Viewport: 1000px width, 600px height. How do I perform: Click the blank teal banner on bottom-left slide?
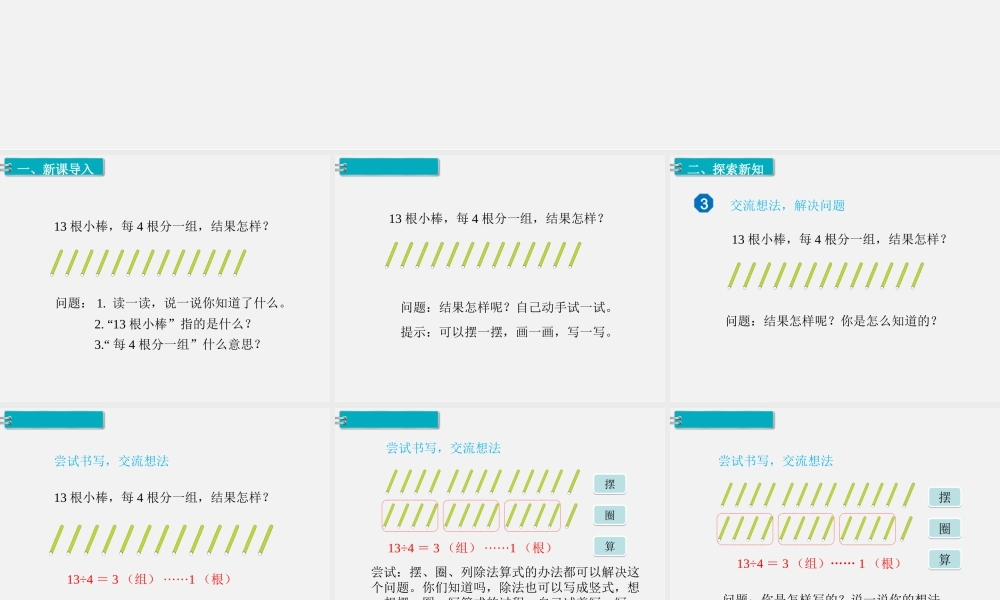pos(55,420)
